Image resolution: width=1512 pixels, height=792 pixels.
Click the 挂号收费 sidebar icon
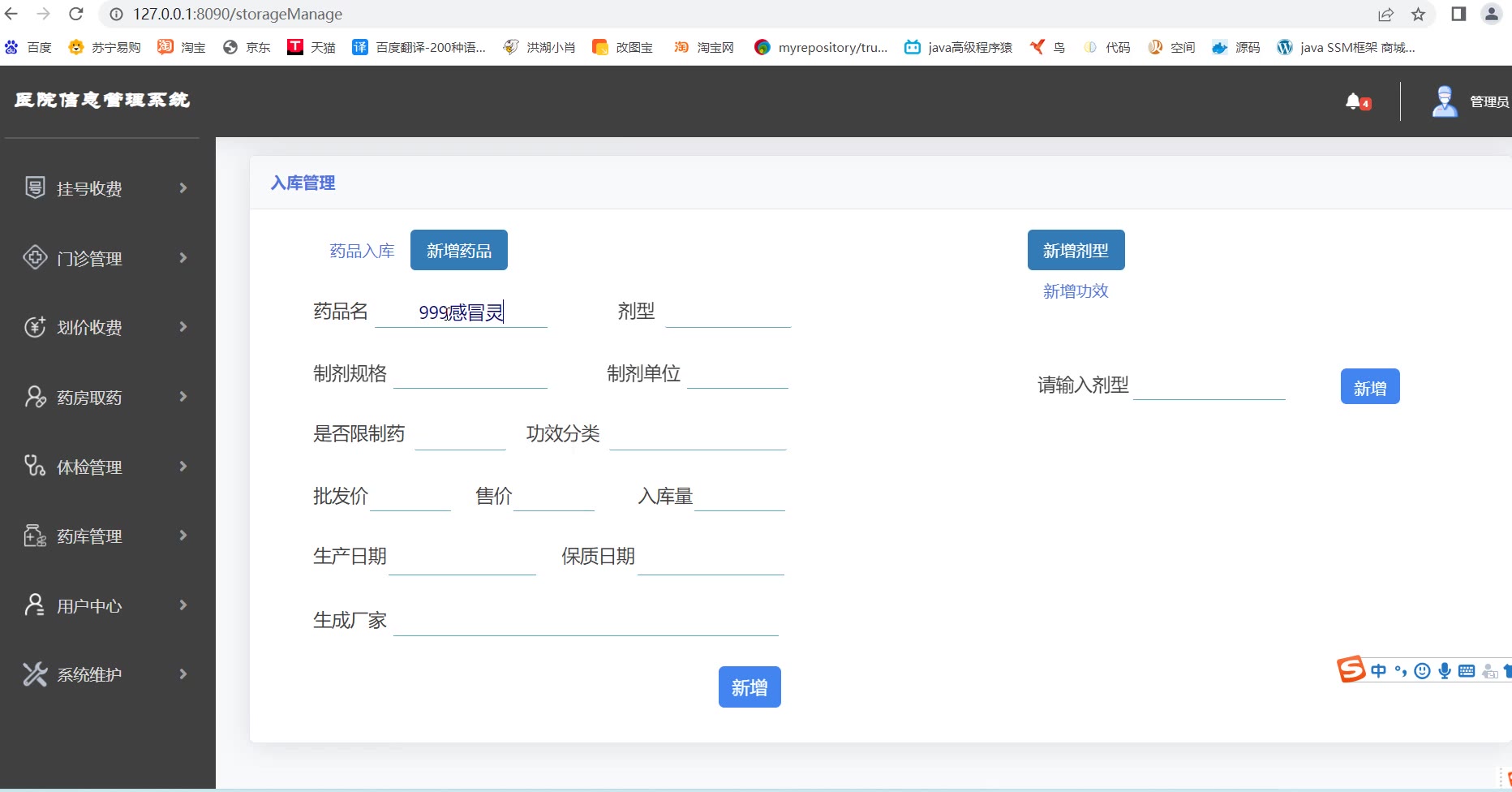[x=35, y=187]
